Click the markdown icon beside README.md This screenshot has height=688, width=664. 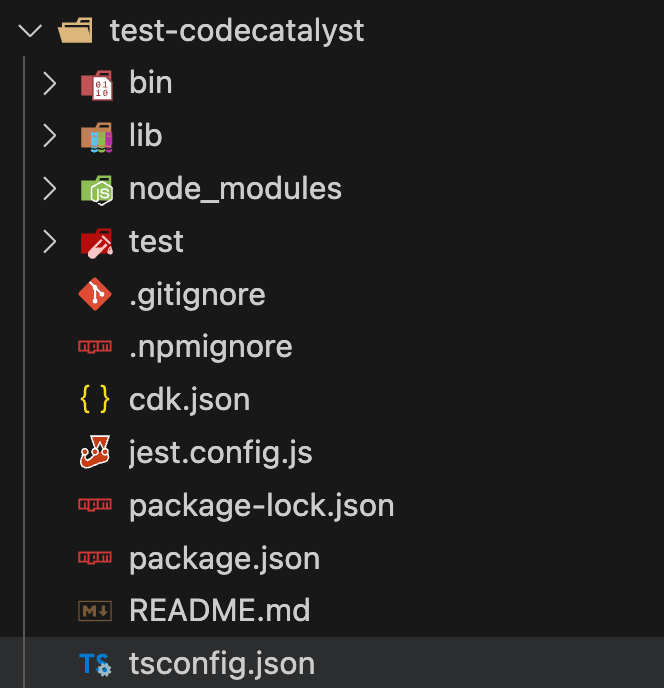[x=95, y=611]
